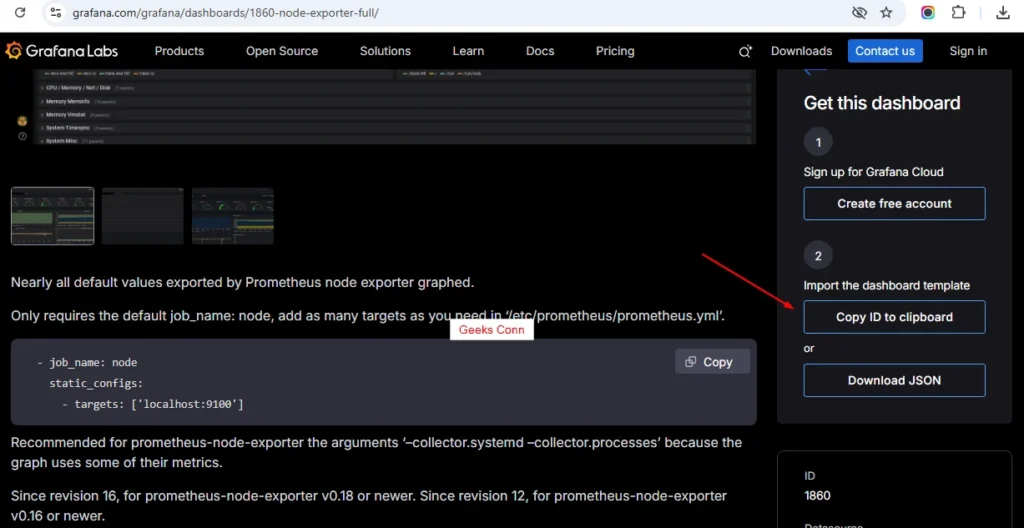Reload the page with the refresh icon
The width and height of the screenshot is (1024, 528).
click(20, 12)
